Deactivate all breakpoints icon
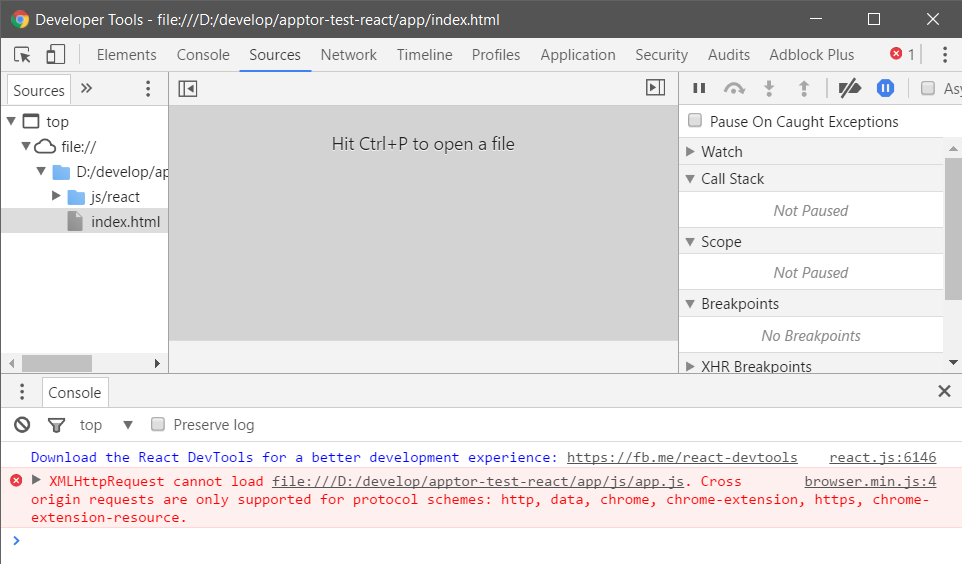Viewport: 964px width, 564px height. [849, 89]
